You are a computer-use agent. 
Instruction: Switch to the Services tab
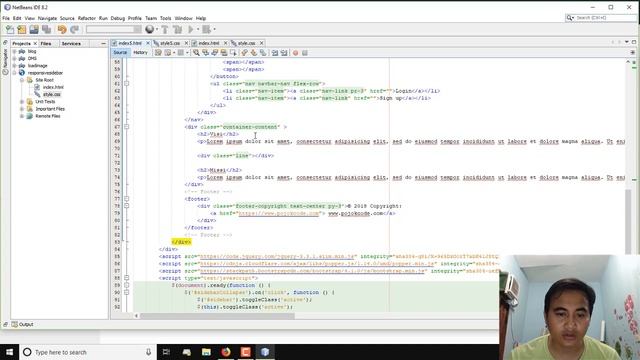click(71, 43)
